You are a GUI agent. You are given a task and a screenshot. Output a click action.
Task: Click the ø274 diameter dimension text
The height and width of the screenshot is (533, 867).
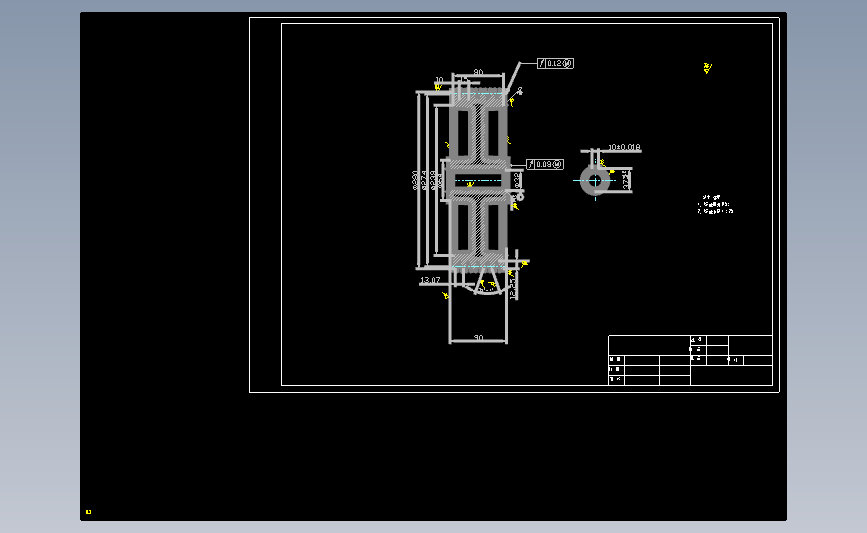point(424,180)
